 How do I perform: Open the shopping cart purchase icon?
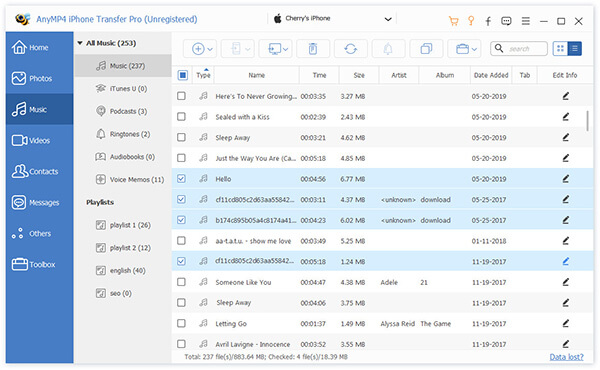(x=453, y=21)
